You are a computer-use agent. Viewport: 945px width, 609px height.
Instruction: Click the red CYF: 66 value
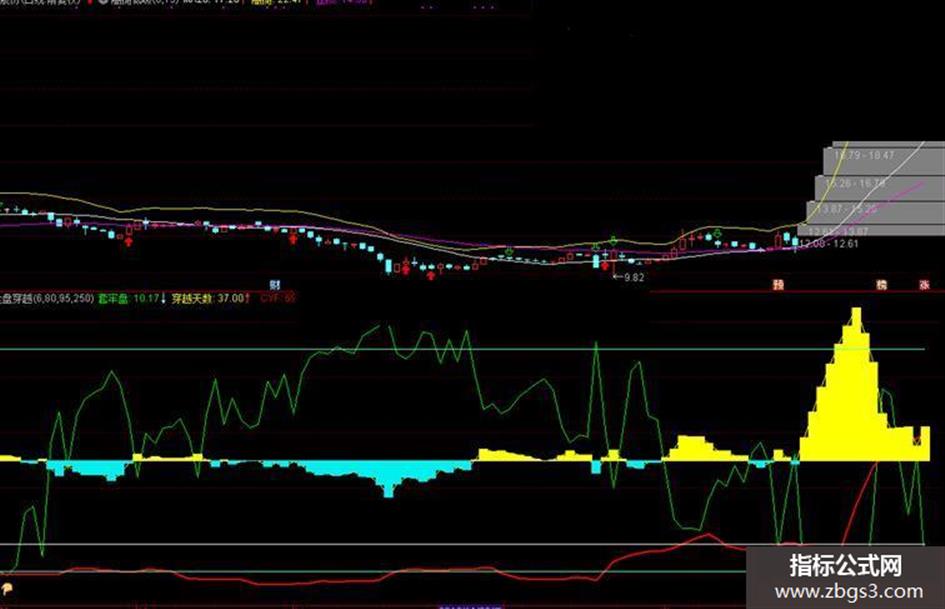point(277,298)
